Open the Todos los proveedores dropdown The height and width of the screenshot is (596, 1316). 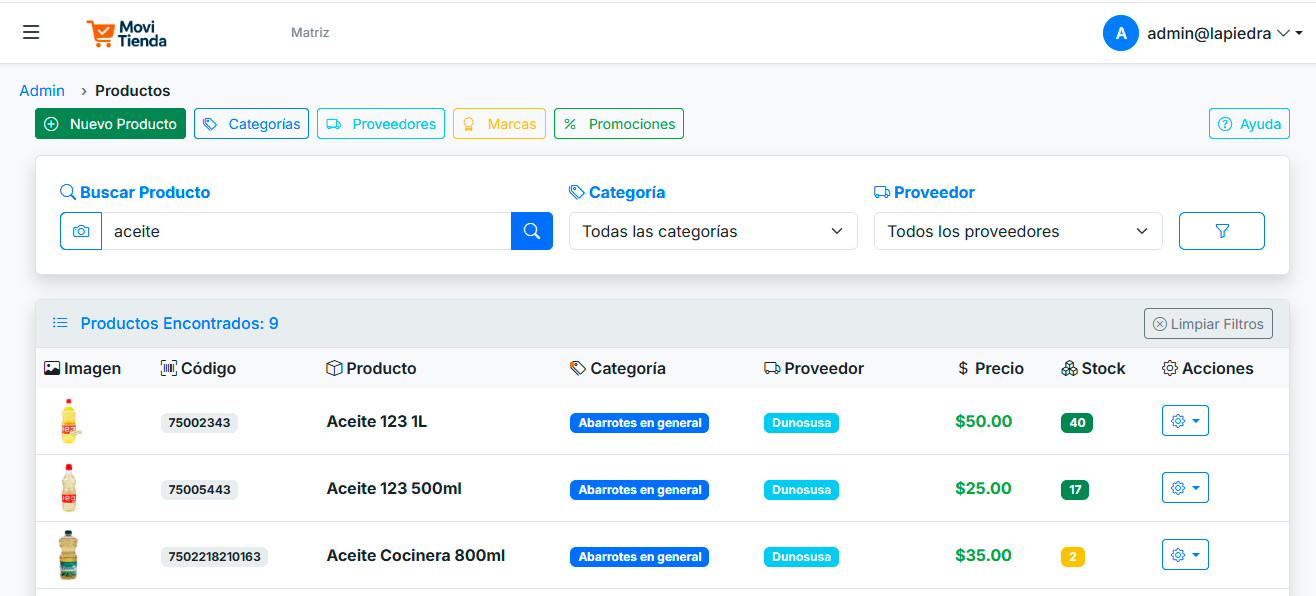coord(1018,231)
